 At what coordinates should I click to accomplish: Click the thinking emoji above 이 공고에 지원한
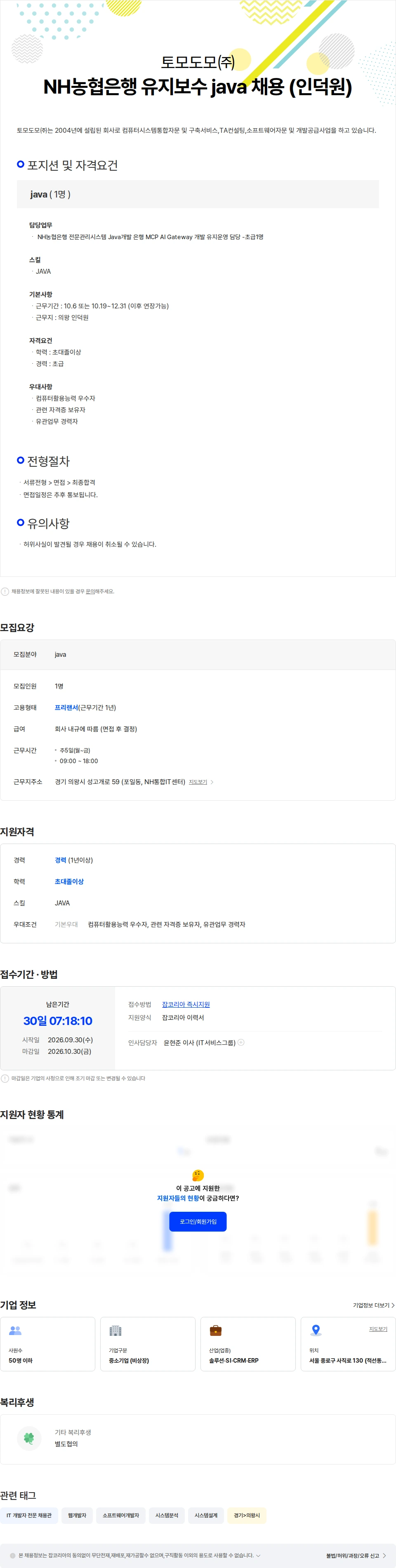click(198, 1175)
